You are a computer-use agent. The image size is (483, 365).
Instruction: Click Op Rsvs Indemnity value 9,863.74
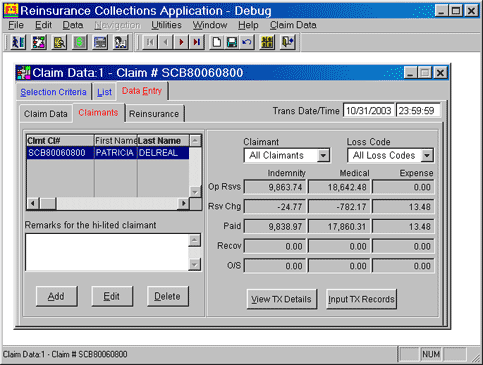pyautogui.click(x=275, y=187)
